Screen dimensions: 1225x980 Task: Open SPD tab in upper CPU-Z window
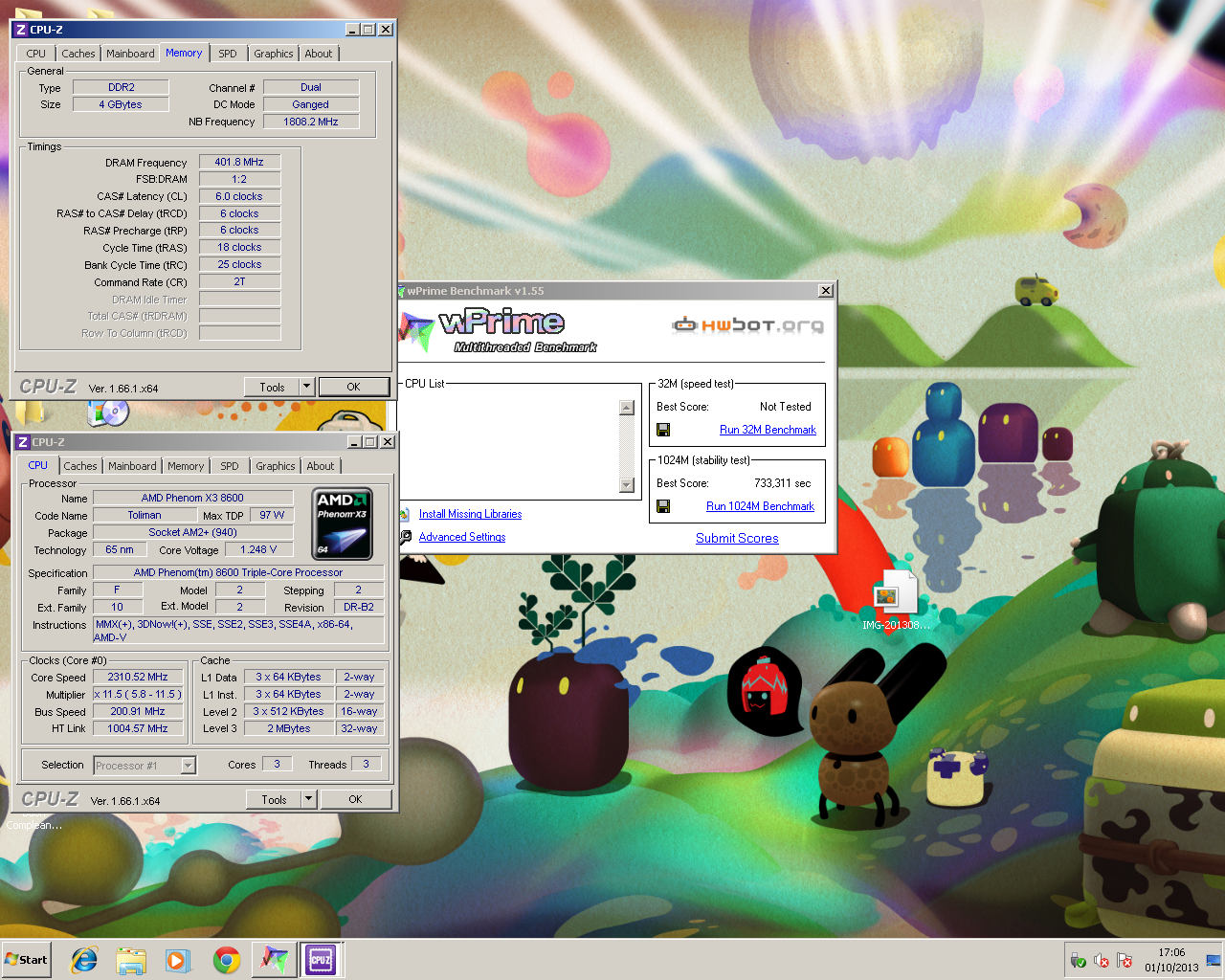point(228,54)
